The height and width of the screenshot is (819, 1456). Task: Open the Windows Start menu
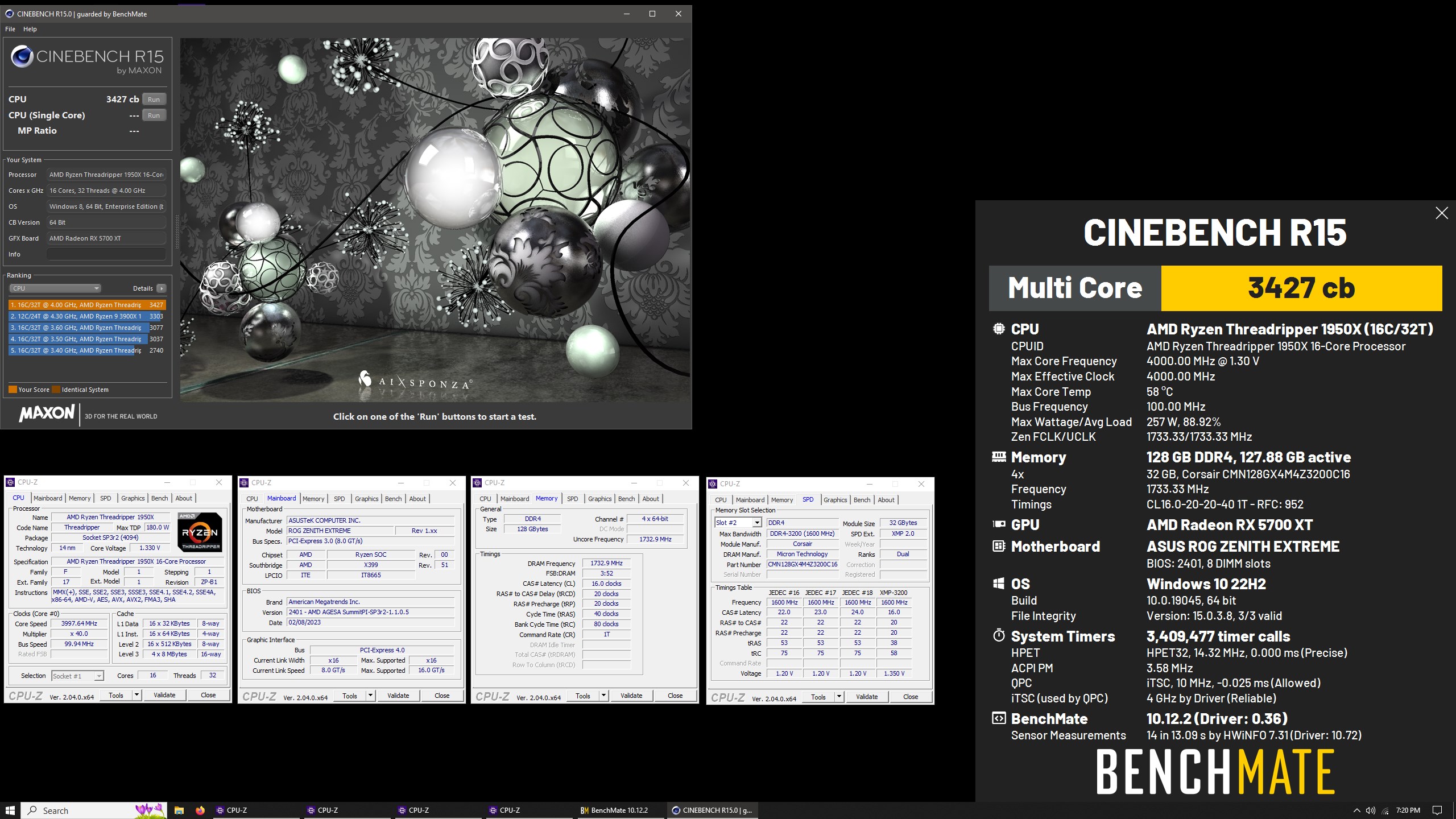pyautogui.click(x=10, y=810)
